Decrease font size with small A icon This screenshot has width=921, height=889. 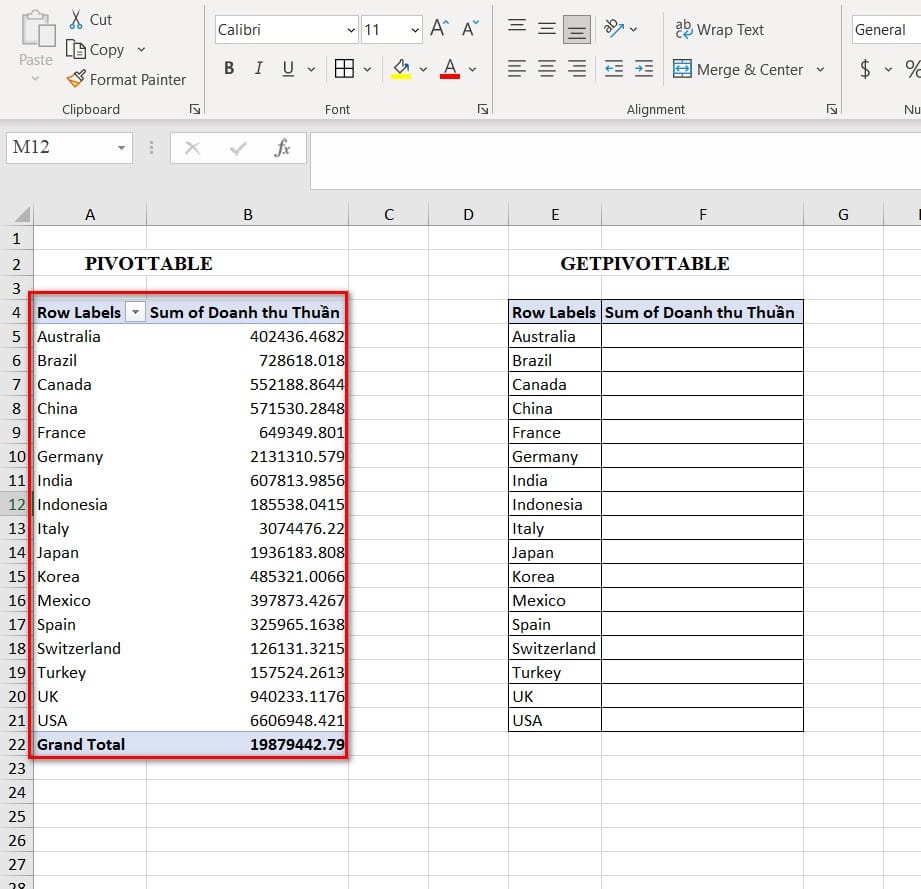(470, 28)
